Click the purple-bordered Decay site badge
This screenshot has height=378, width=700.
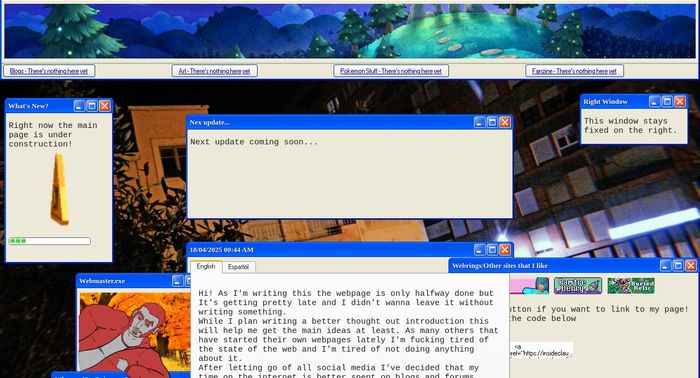[578, 286]
